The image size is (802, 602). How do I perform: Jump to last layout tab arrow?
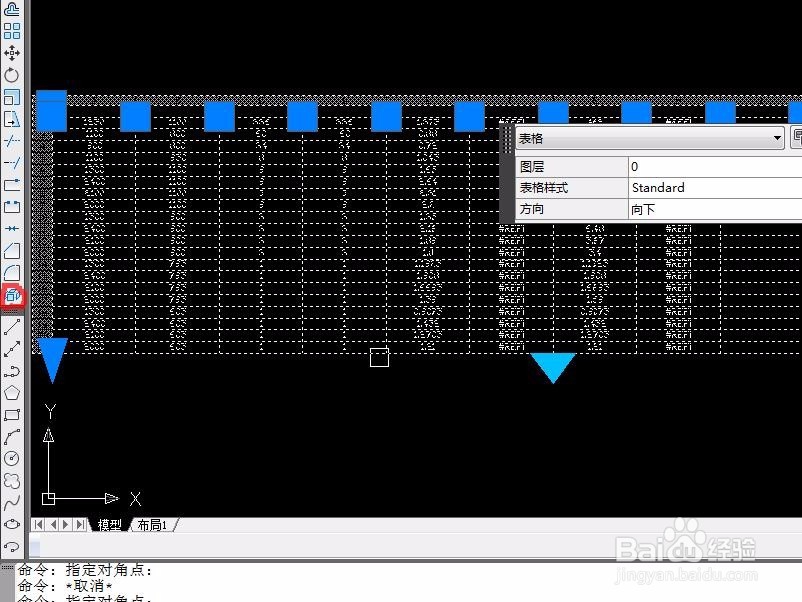coord(80,525)
